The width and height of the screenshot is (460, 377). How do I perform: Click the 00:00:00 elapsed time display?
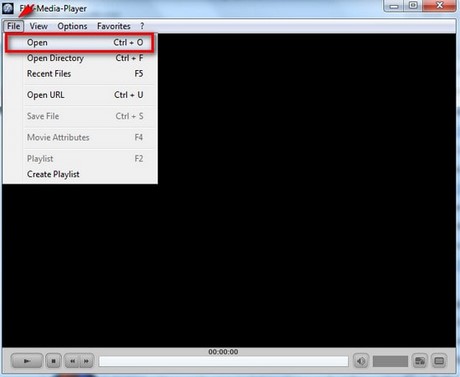pos(223,352)
